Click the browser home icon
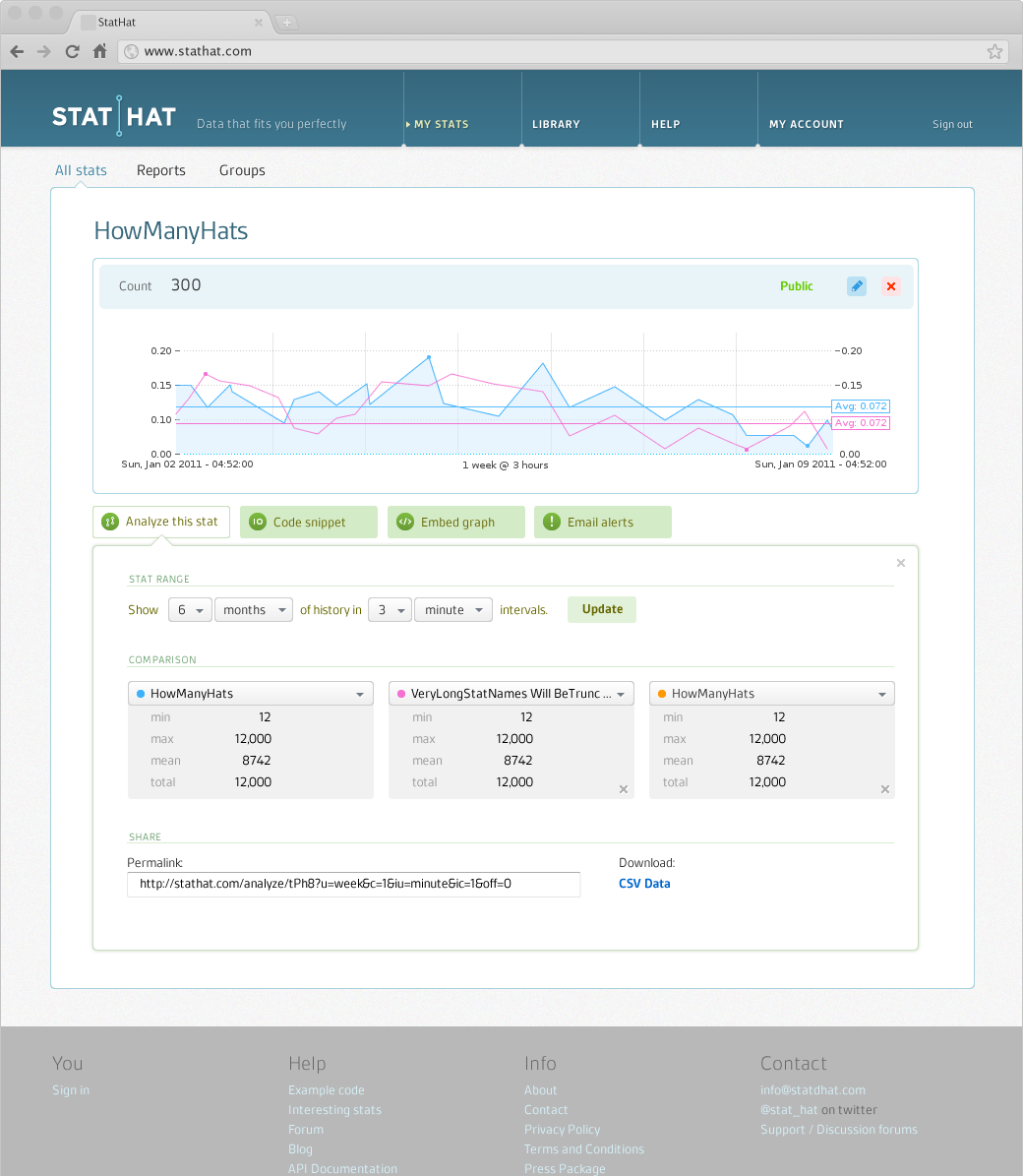1023x1176 pixels. click(x=99, y=52)
